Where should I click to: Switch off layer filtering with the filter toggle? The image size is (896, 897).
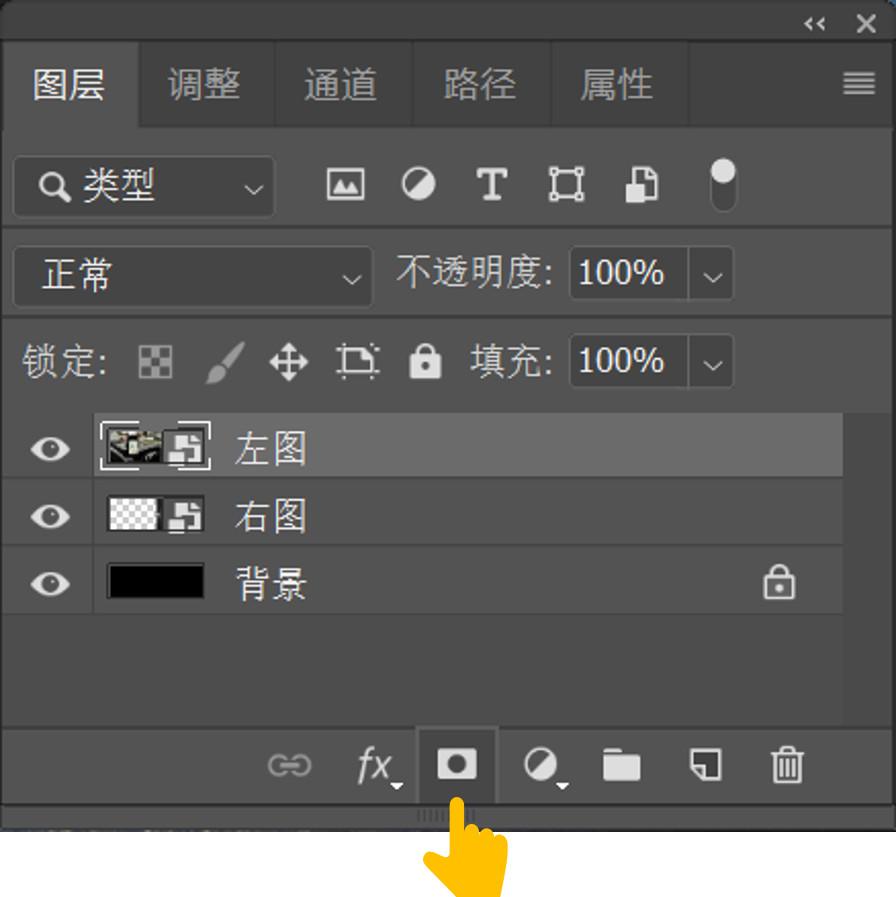point(722,185)
